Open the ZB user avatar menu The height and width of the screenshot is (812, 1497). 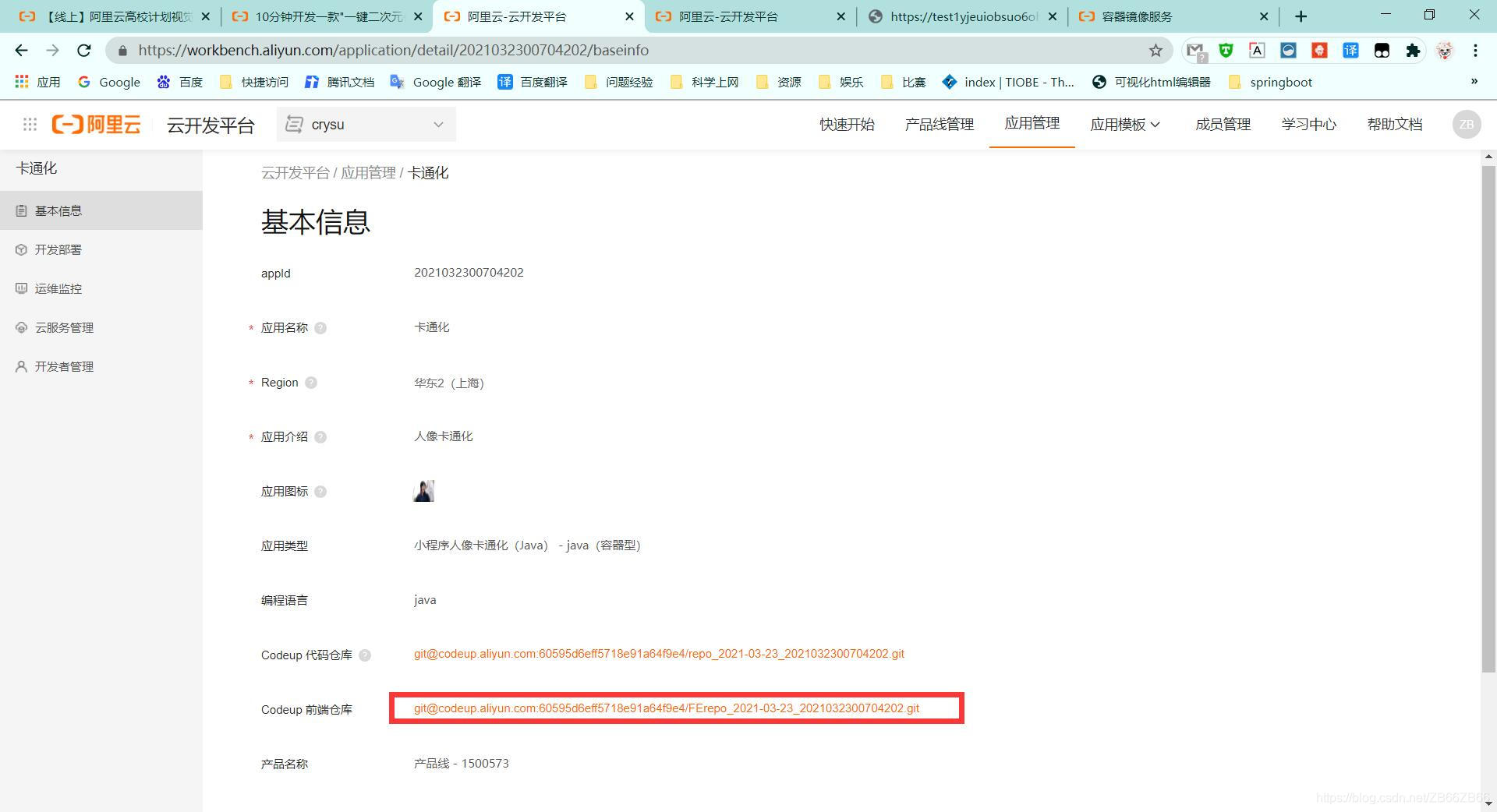coord(1466,124)
